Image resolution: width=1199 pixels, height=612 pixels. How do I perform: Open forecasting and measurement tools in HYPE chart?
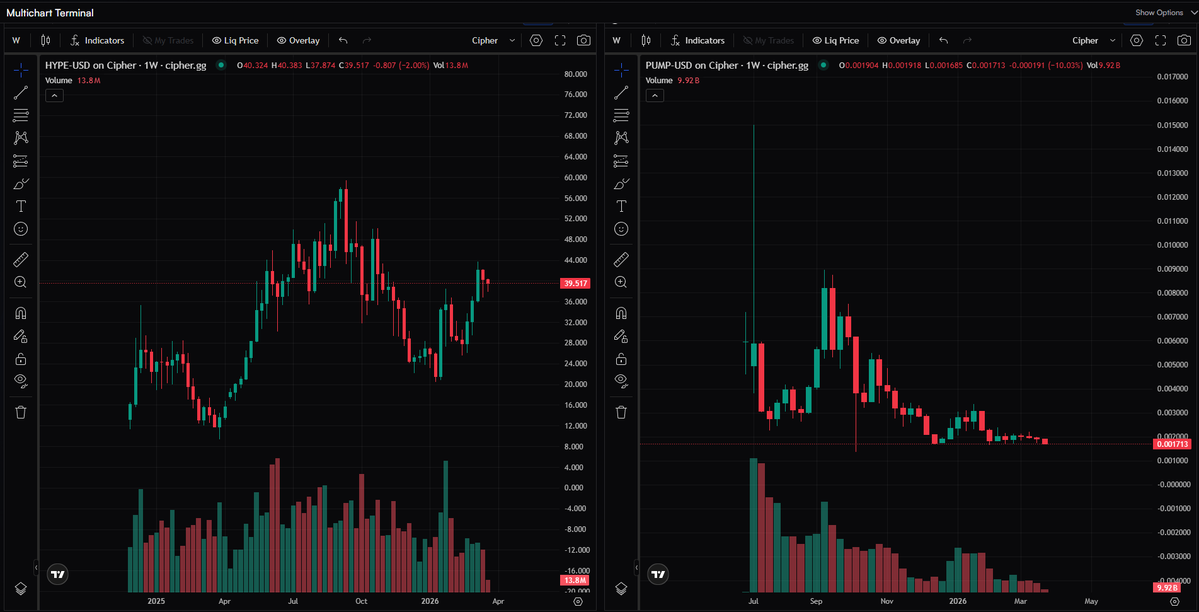pyautogui.click(x=21, y=161)
